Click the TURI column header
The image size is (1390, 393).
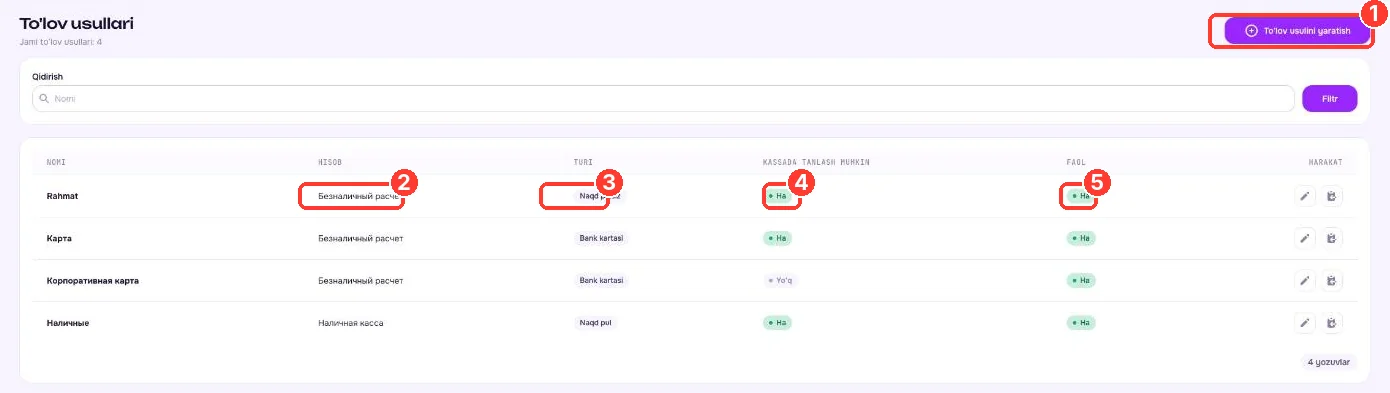pos(583,161)
